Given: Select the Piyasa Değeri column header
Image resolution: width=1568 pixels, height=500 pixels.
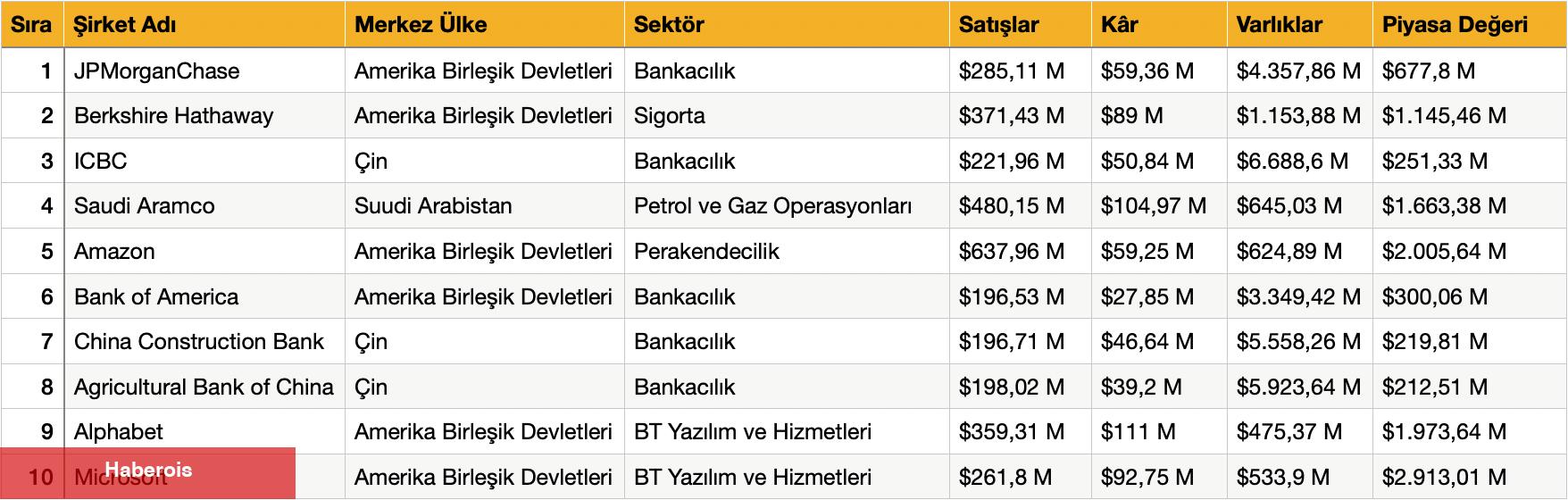Looking at the screenshot, I should pyautogui.click(x=1455, y=24).
